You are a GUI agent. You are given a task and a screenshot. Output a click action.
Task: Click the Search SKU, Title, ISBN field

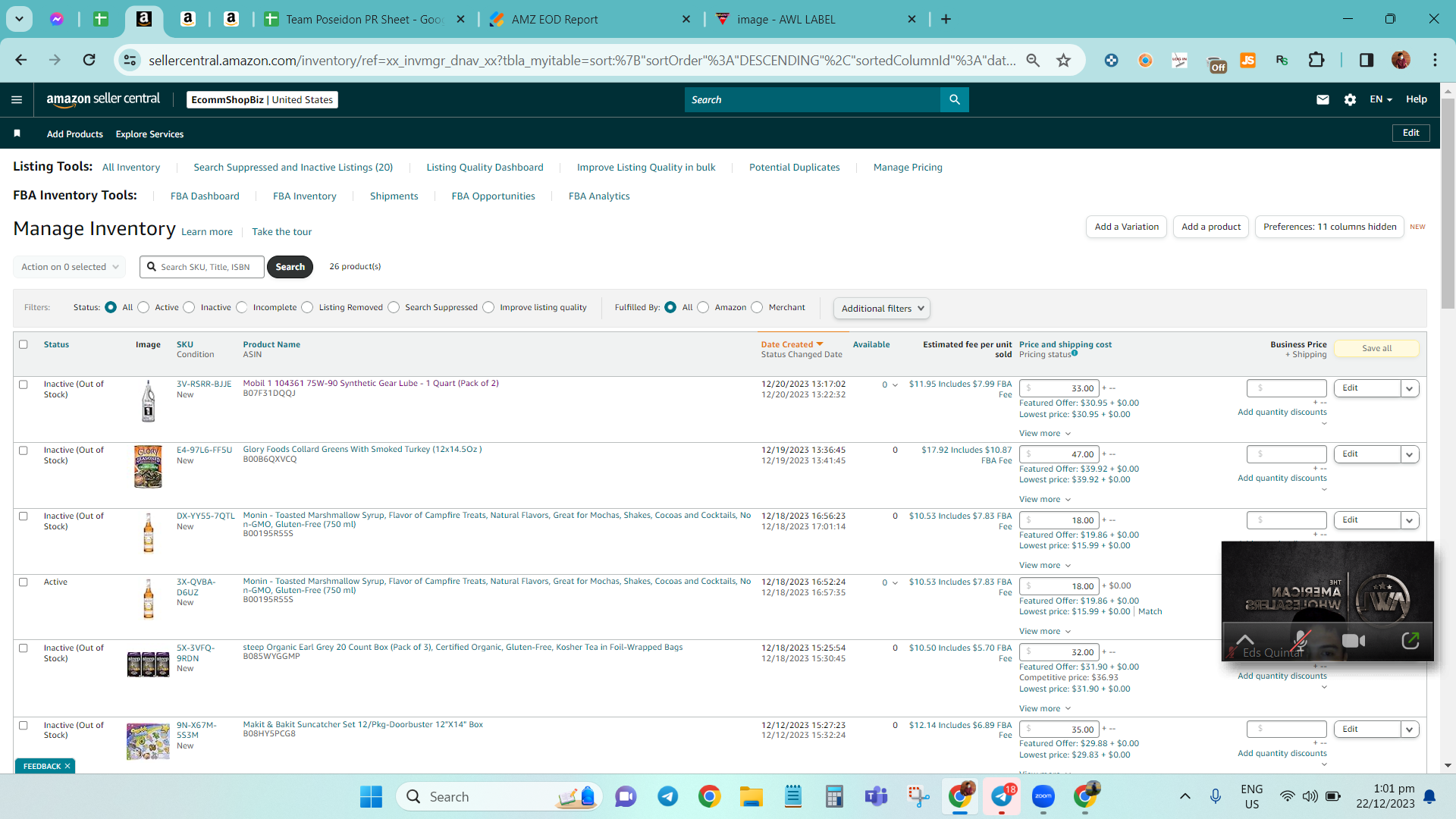coord(202,267)
